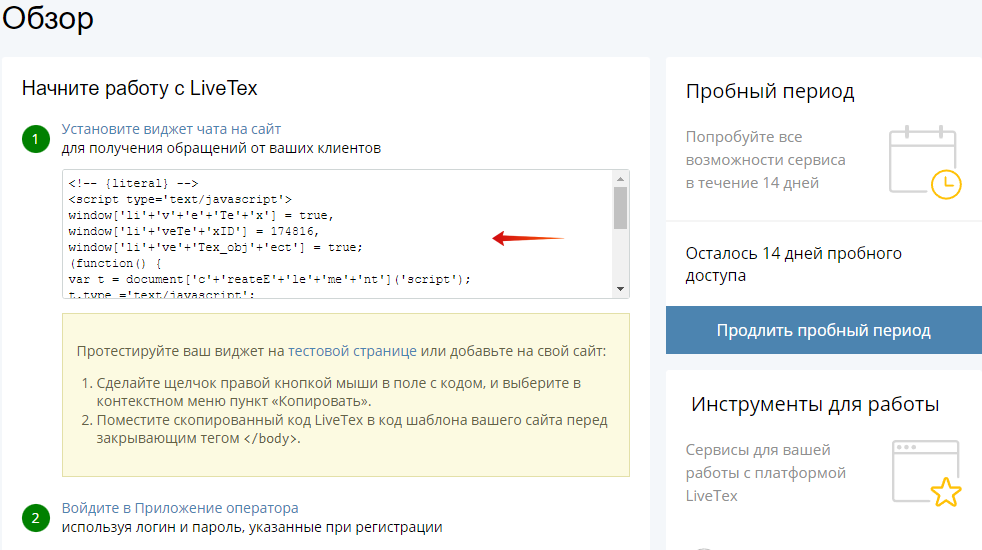Click the '<!-- {literal} -->' code line
The width and height of the screenshot is (982, 550).
tap(133, 184)
